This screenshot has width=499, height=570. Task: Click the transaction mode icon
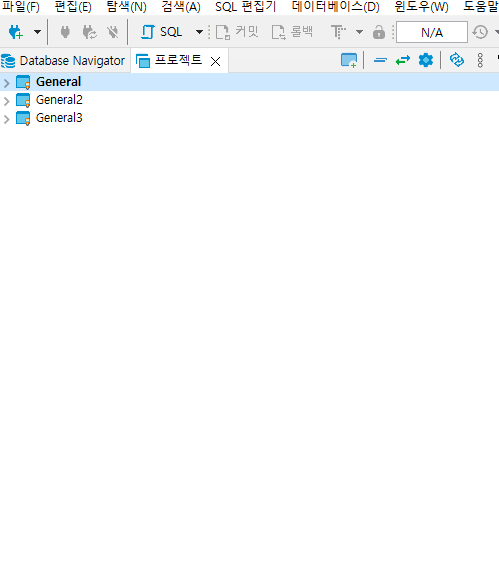[338, 32]
